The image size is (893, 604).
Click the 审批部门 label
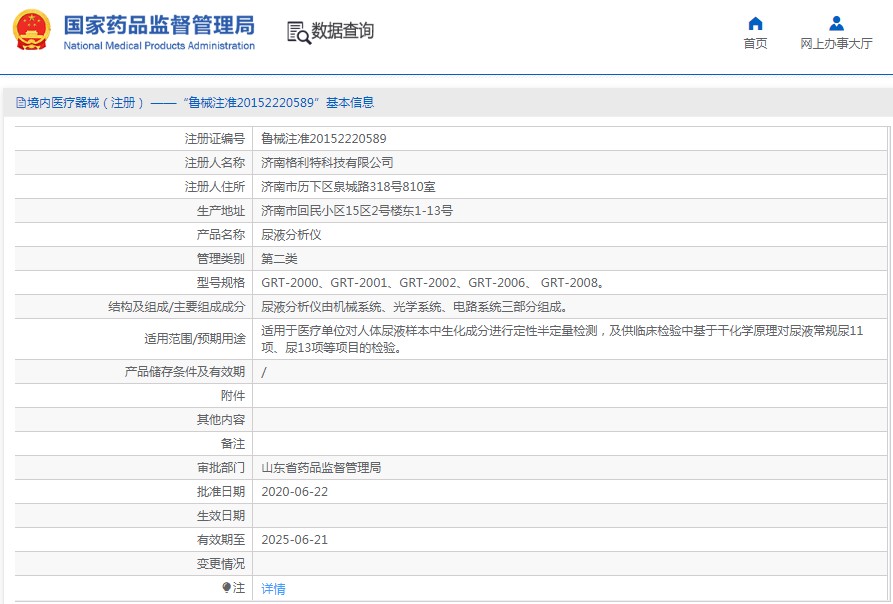(221, 468)
